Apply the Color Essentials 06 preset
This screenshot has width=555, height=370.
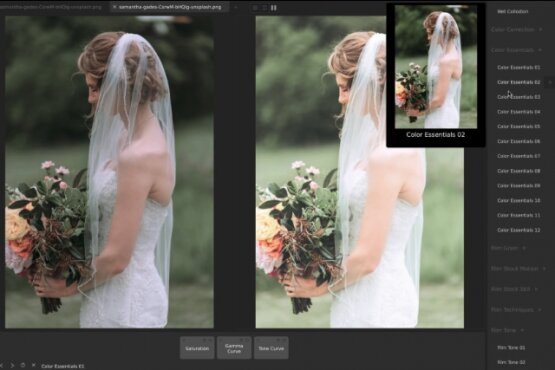point(519,141)
